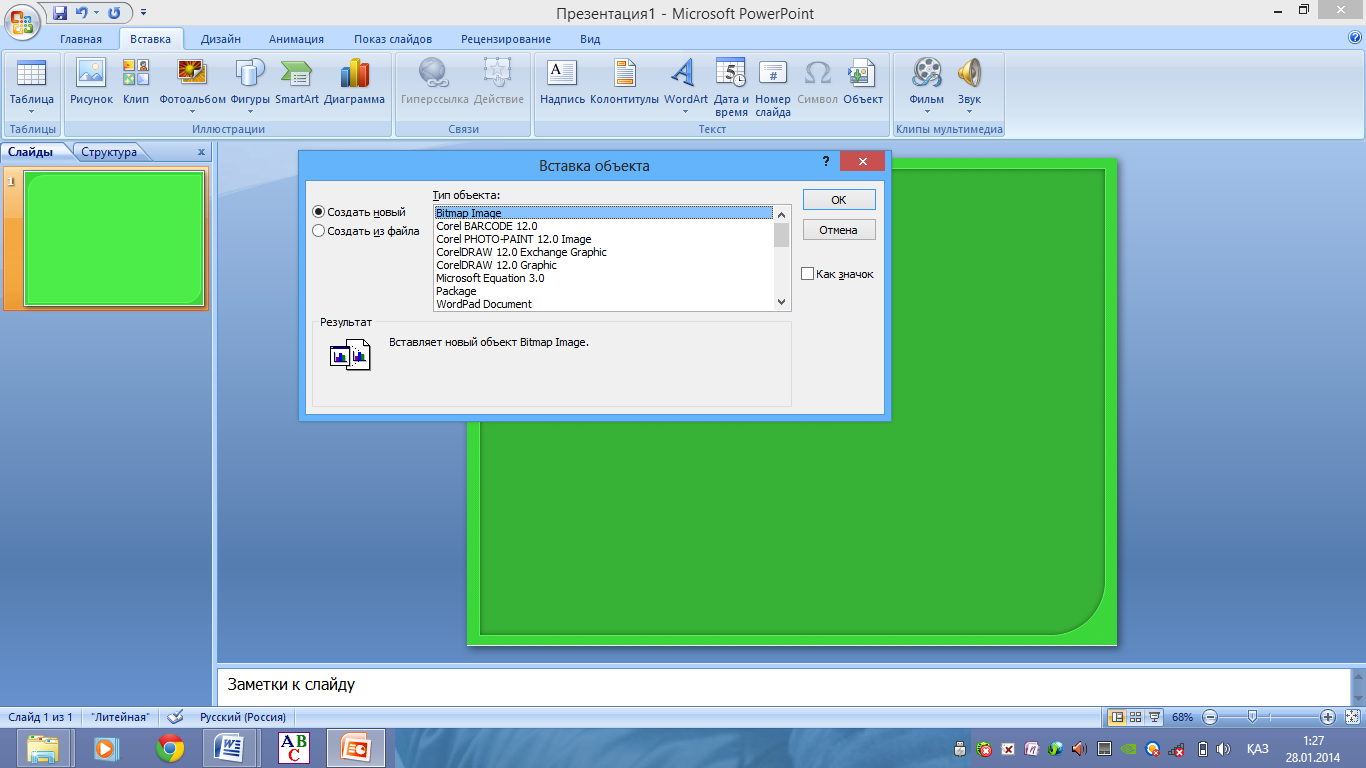Add a text box with the Надпись icon
This screenshot has height=768, width=1366.
click(562, 81)
